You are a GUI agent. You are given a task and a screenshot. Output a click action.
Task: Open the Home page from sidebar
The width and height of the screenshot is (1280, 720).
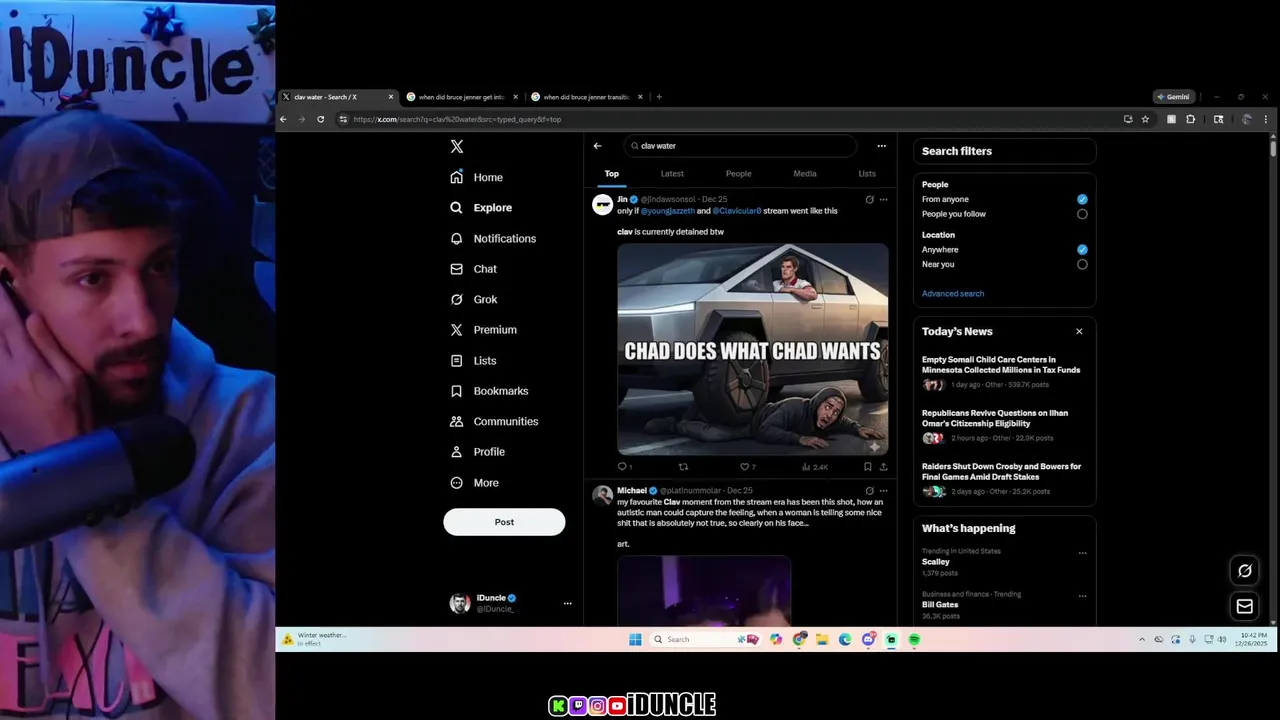tap(477, 177)
